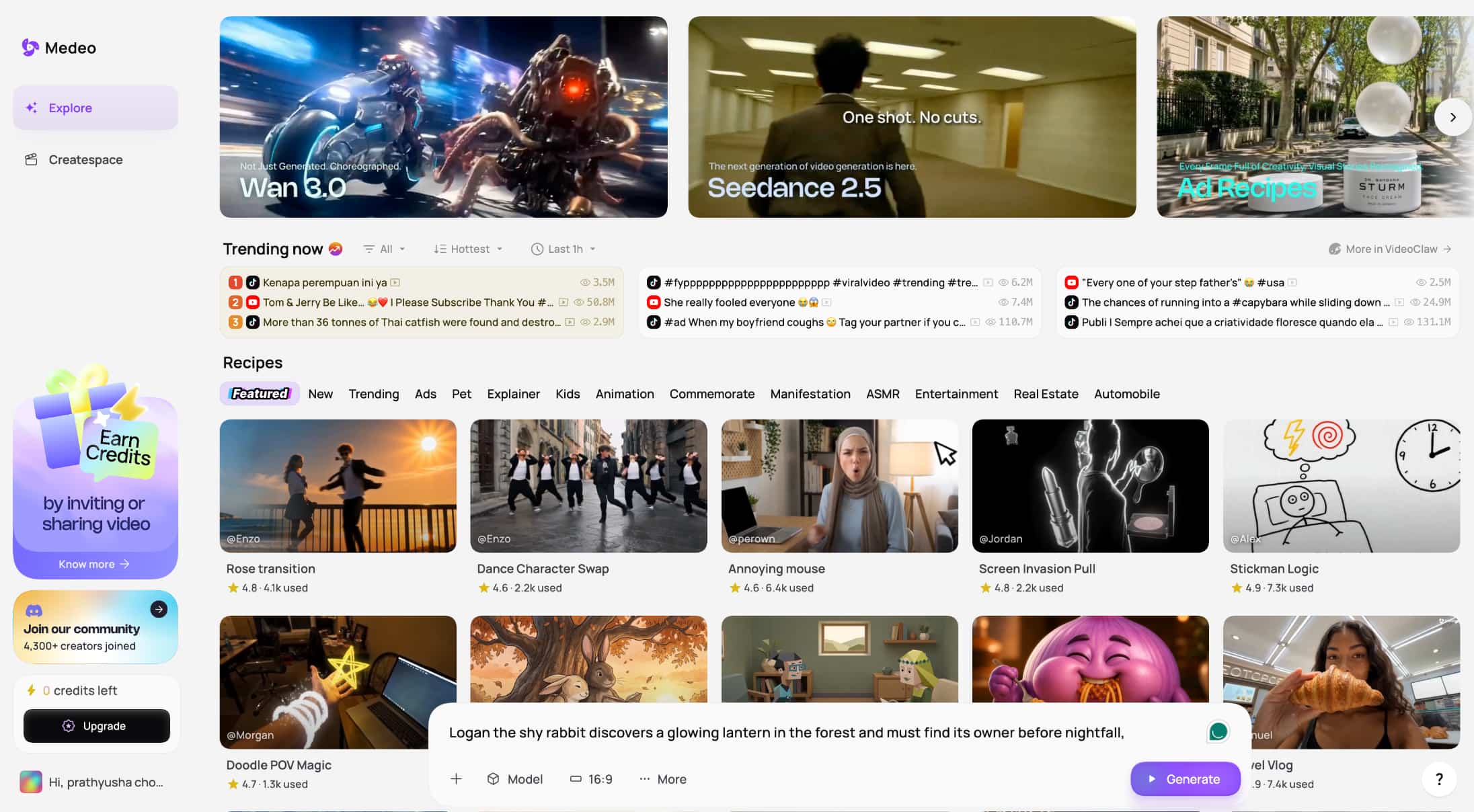Follow the Know more link on Earn Credits card

coord(94,564)
